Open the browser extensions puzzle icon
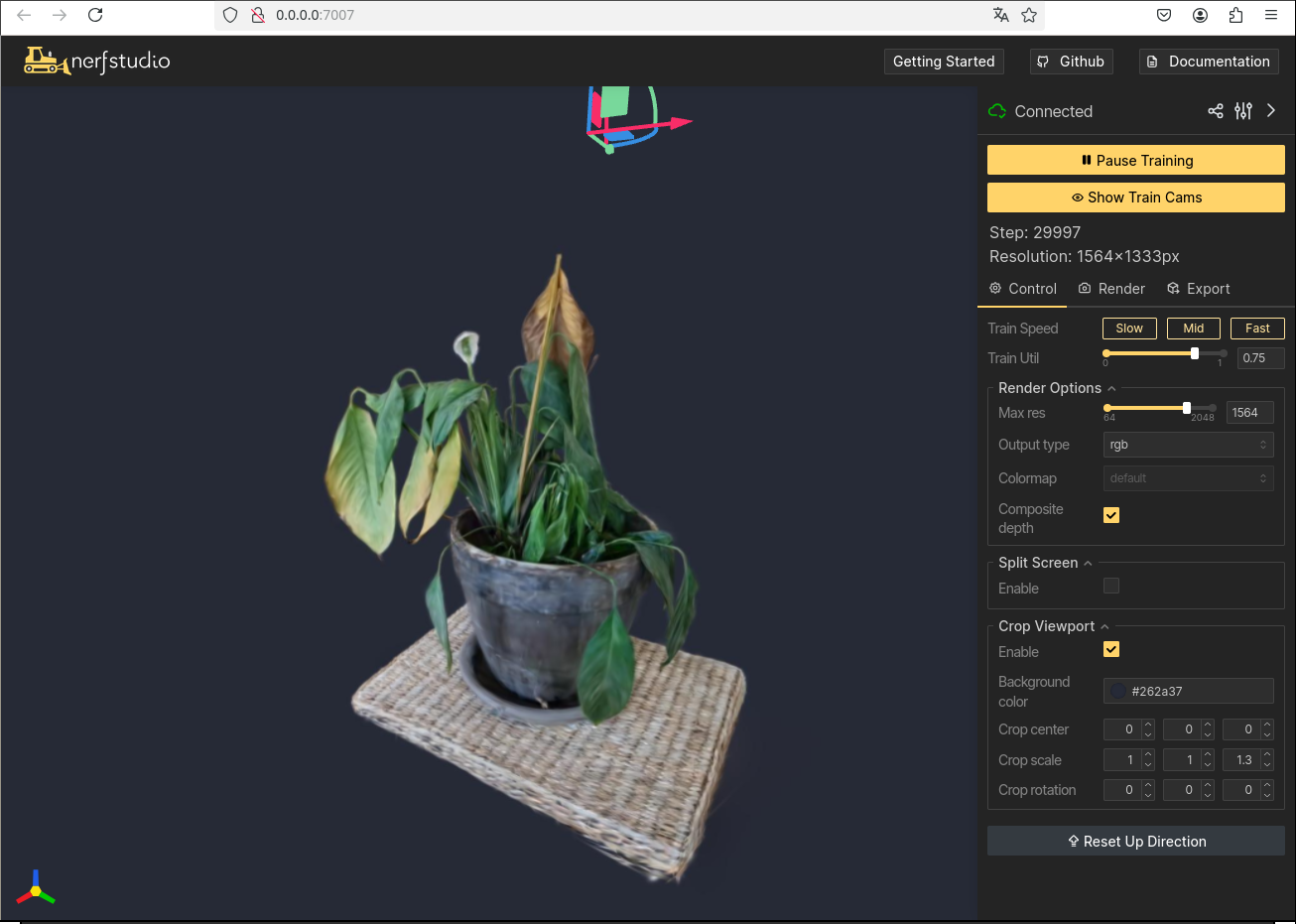Image resolution: width=1296 pixels, height=924 pixels. [x=1235, y=15]
